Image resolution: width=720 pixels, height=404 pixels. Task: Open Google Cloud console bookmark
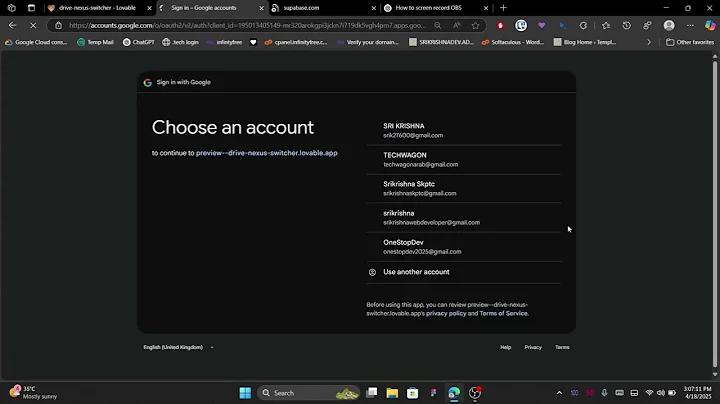[36, 42]
